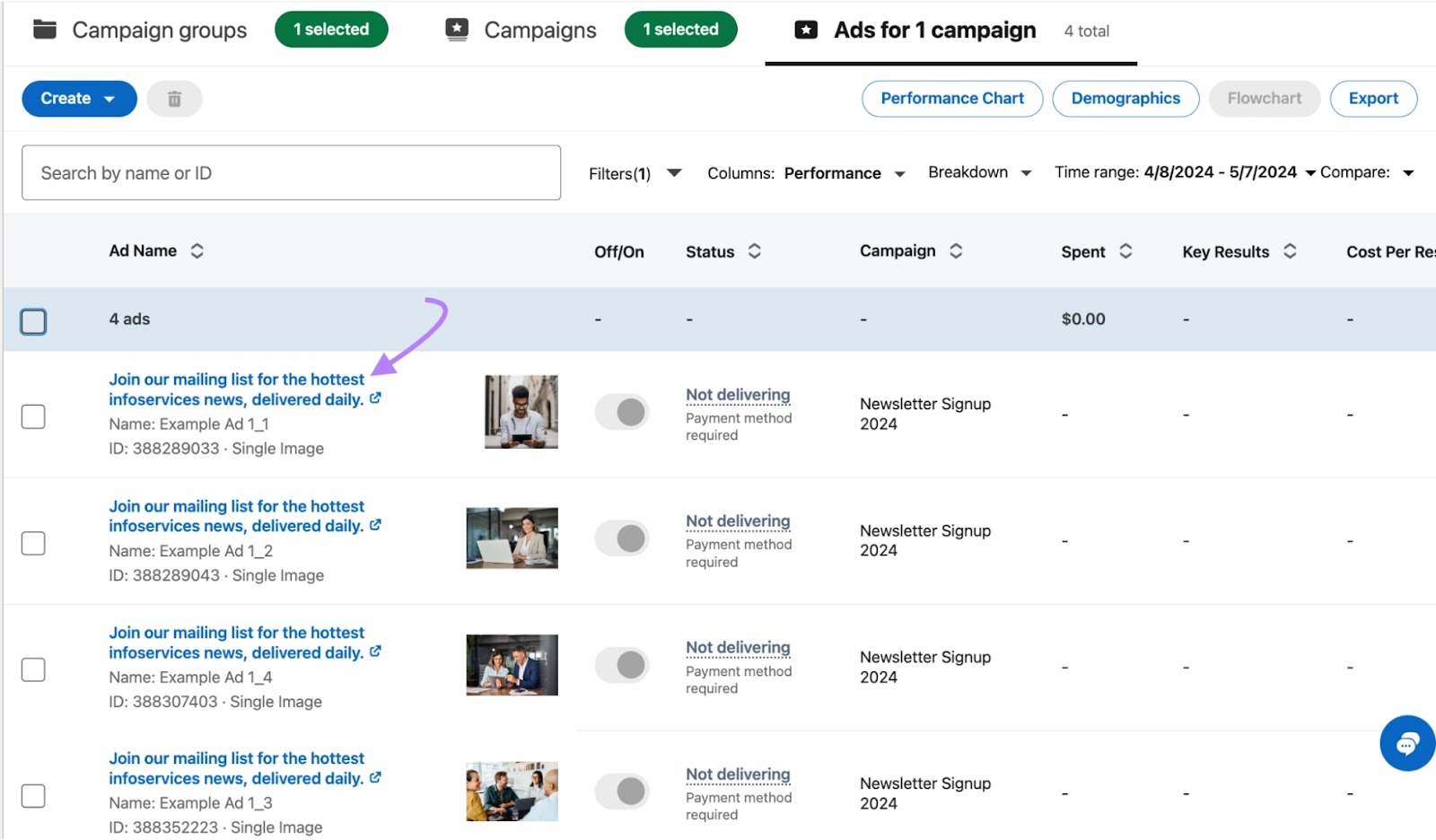1436x840 pixels.
Task: Enable the Off/On toggle for Example Ad 1_1
Action: [x=622, y=412]
